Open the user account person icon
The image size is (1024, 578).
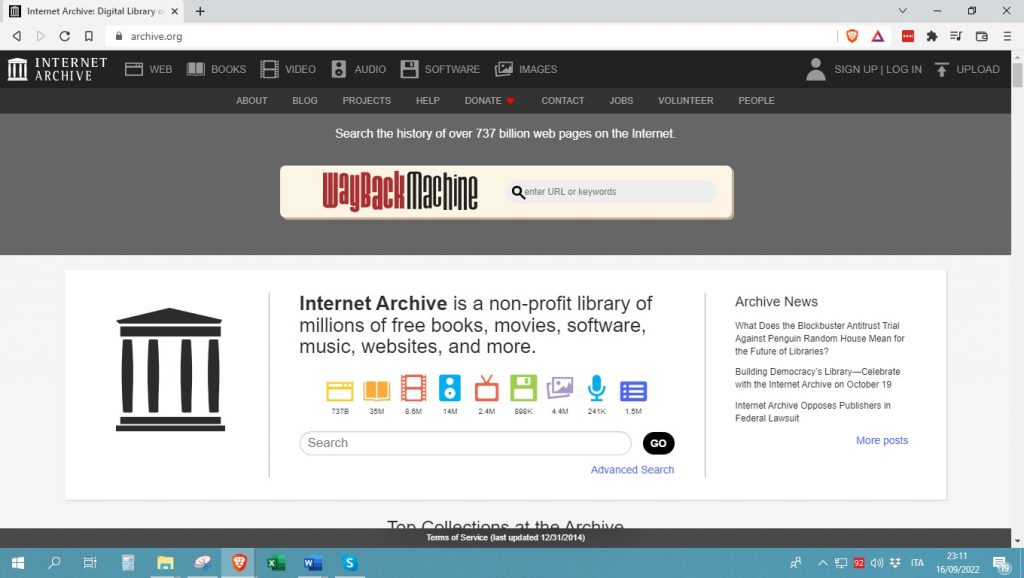tap(816, 69)
